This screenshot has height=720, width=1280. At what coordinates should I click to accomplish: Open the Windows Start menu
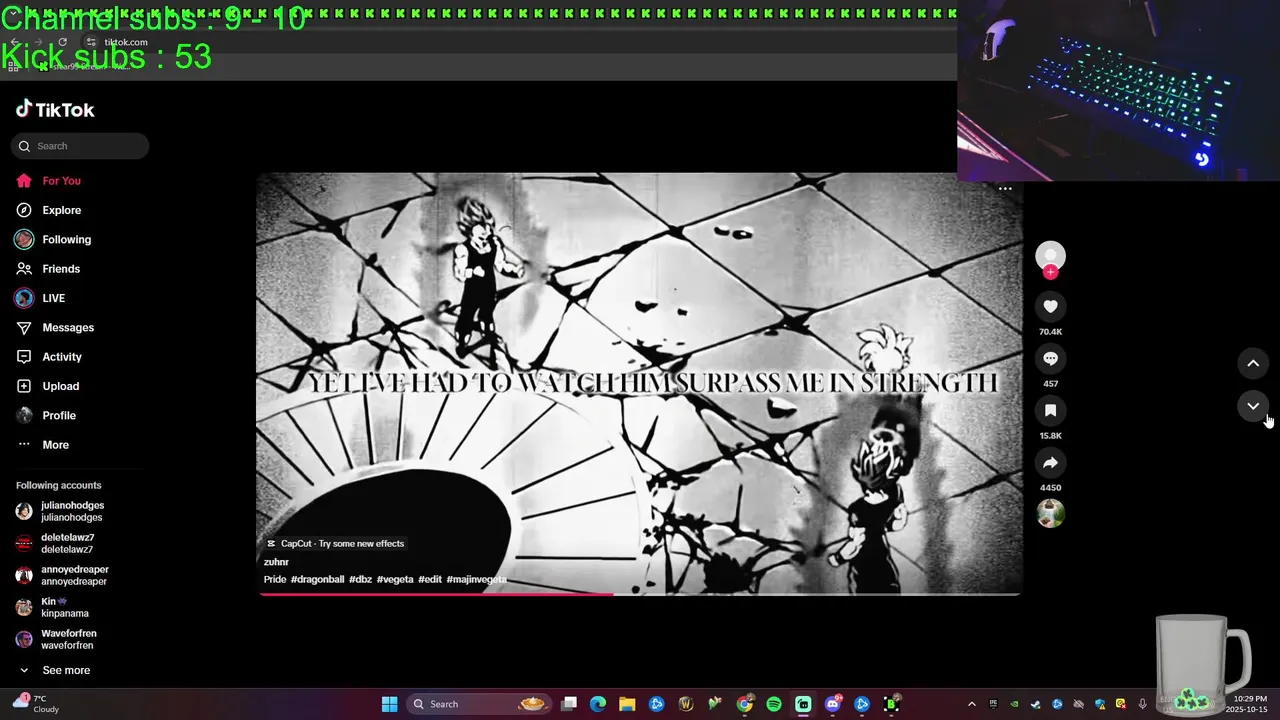point(390,704)
